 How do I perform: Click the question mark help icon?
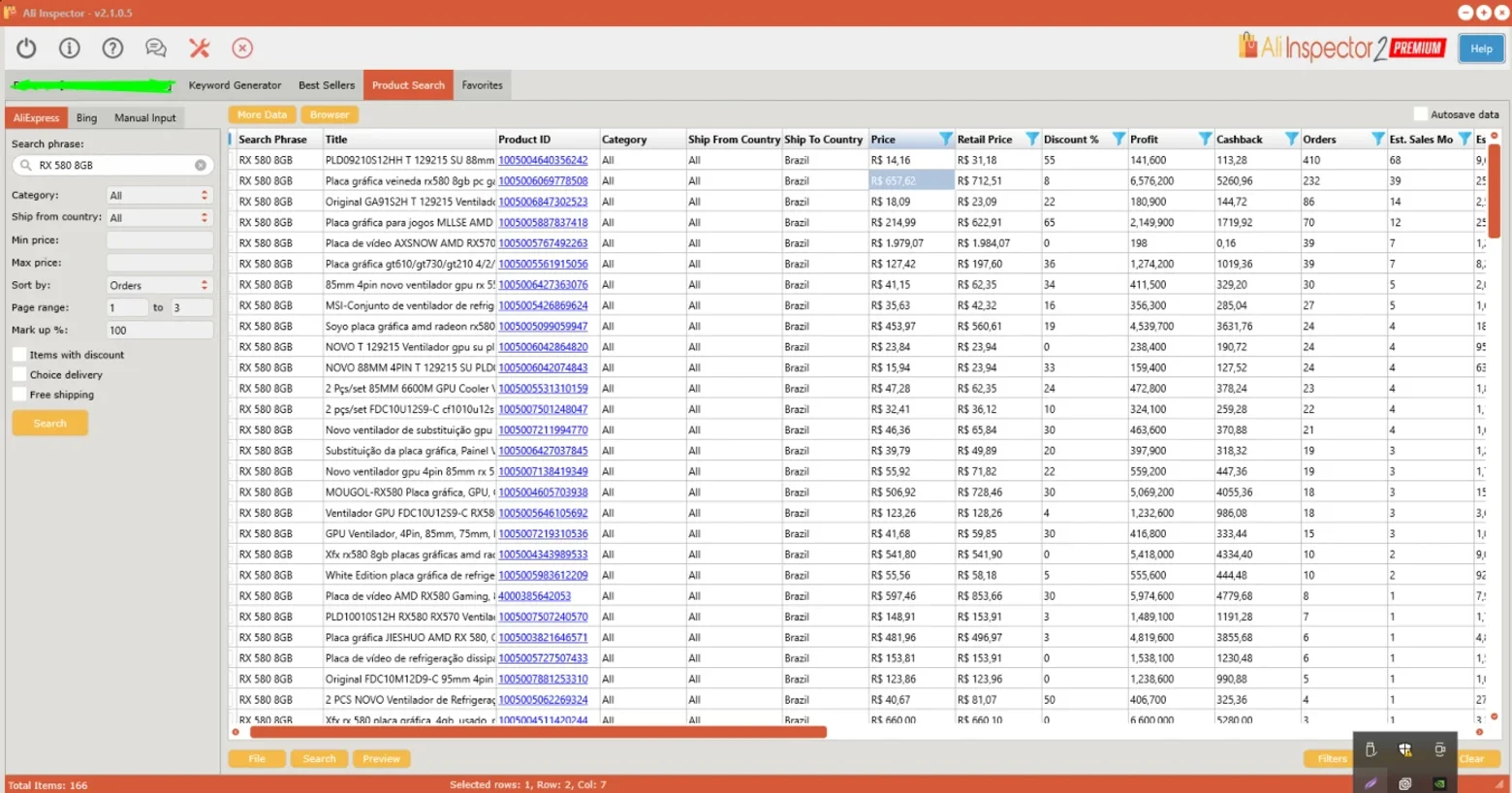point(112,48)
